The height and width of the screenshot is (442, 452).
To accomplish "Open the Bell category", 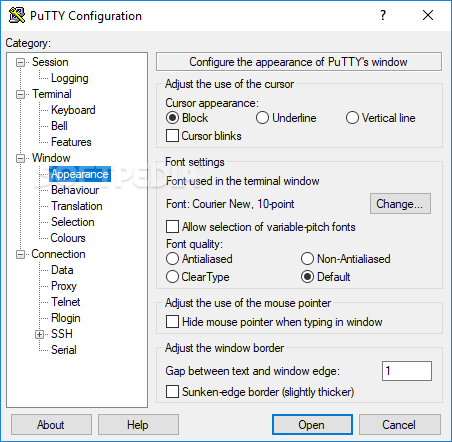I will click(59, 126).
